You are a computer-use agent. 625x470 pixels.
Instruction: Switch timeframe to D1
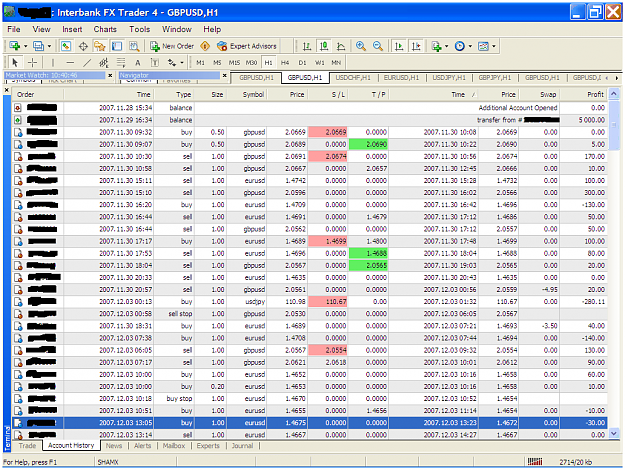303,63
